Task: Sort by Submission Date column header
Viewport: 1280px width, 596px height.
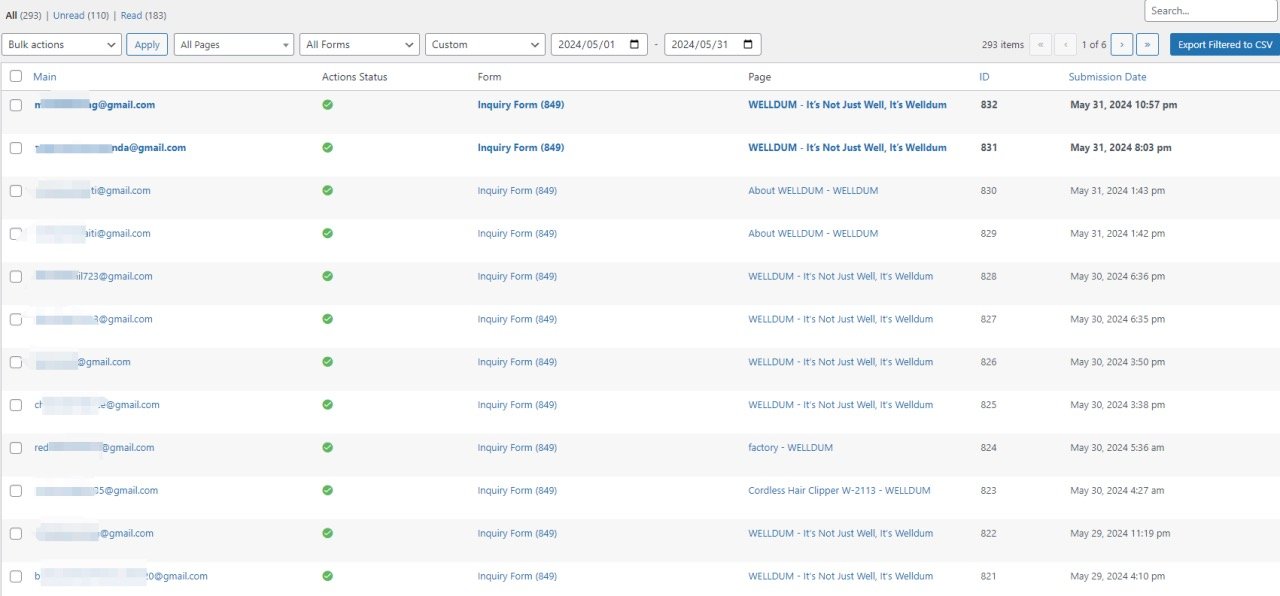Action: pos(1107,77)
